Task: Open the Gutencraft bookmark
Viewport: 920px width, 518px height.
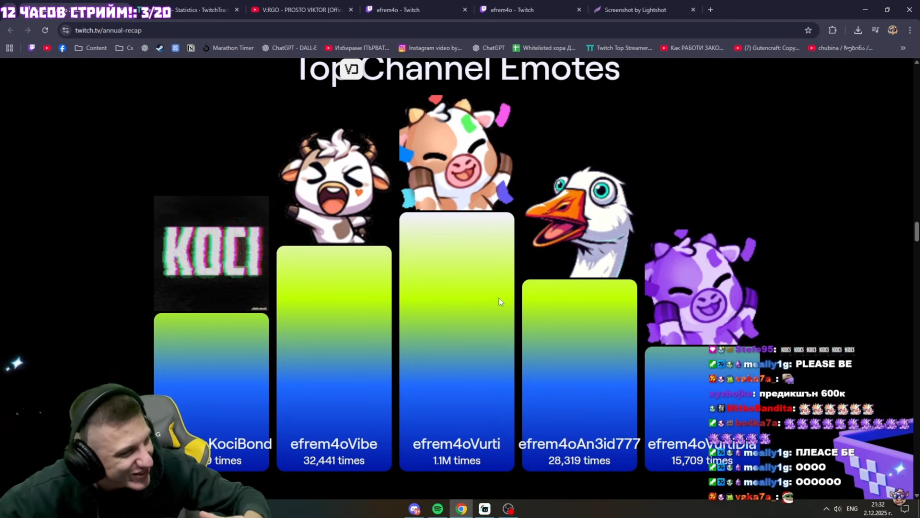Action: pyautogui.click(x=766, y=48)
